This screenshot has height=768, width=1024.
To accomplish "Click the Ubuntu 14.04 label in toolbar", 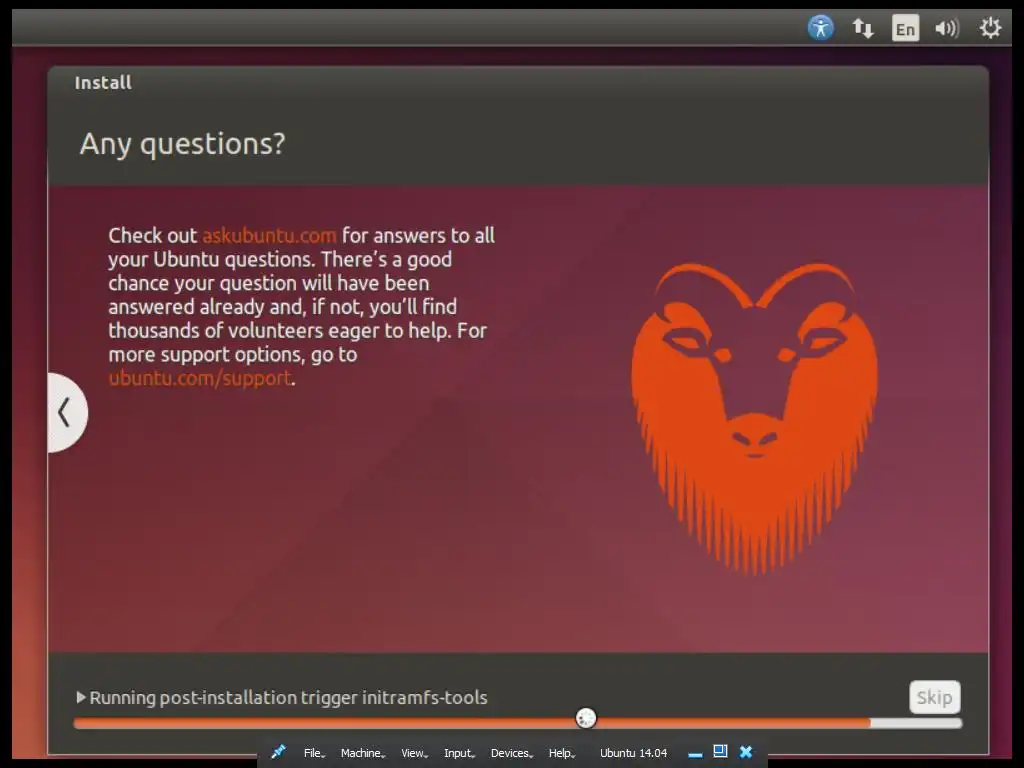I will (633, 753).
